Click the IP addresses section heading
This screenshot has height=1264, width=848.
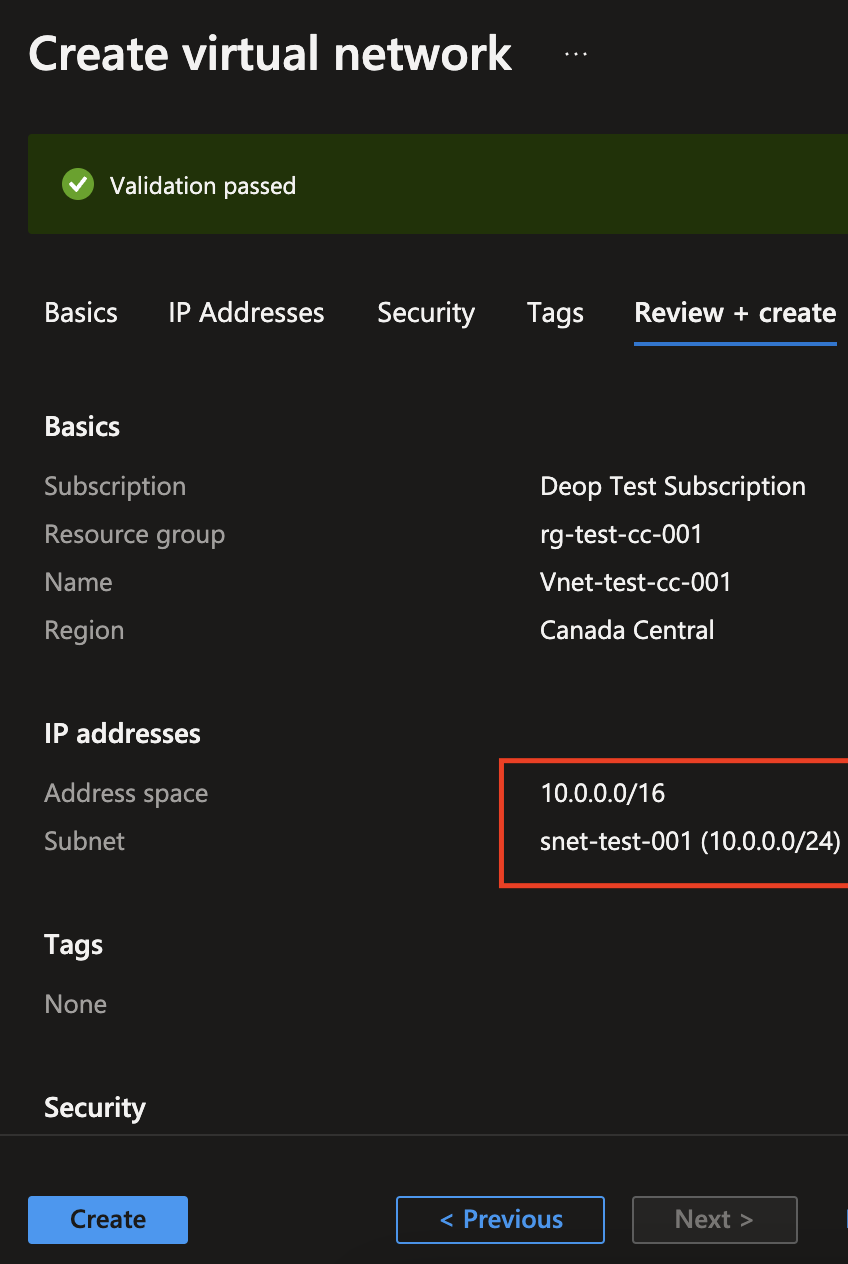pos(122,734)
